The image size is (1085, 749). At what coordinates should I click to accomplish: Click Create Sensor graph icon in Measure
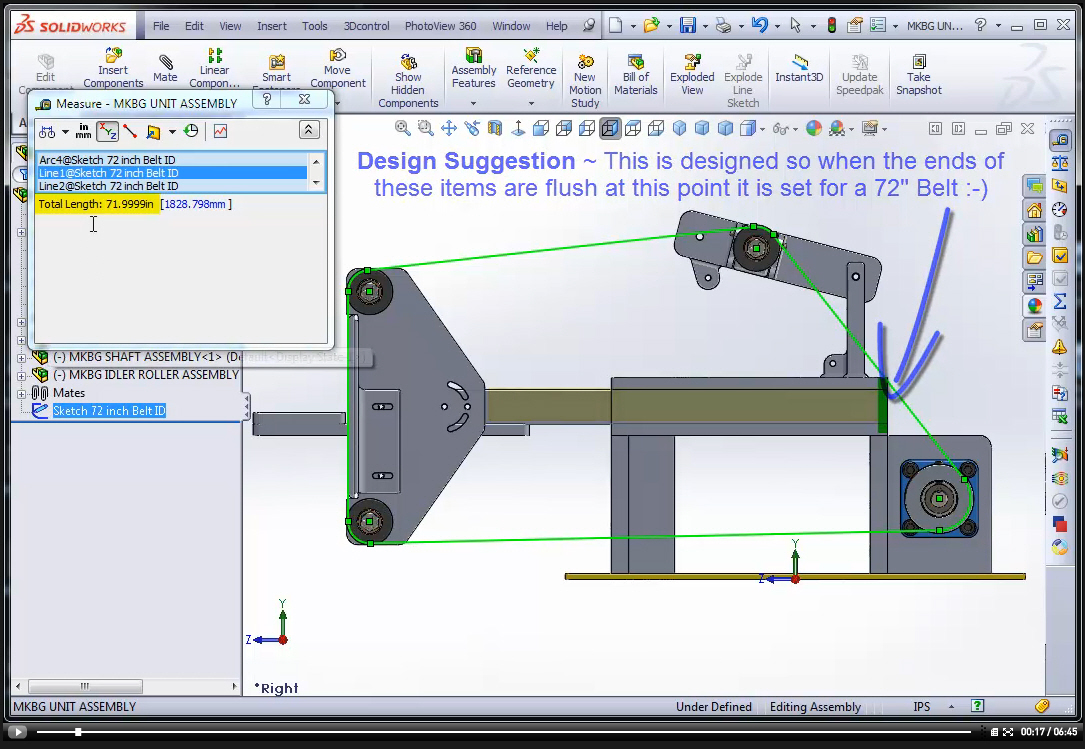220,131
